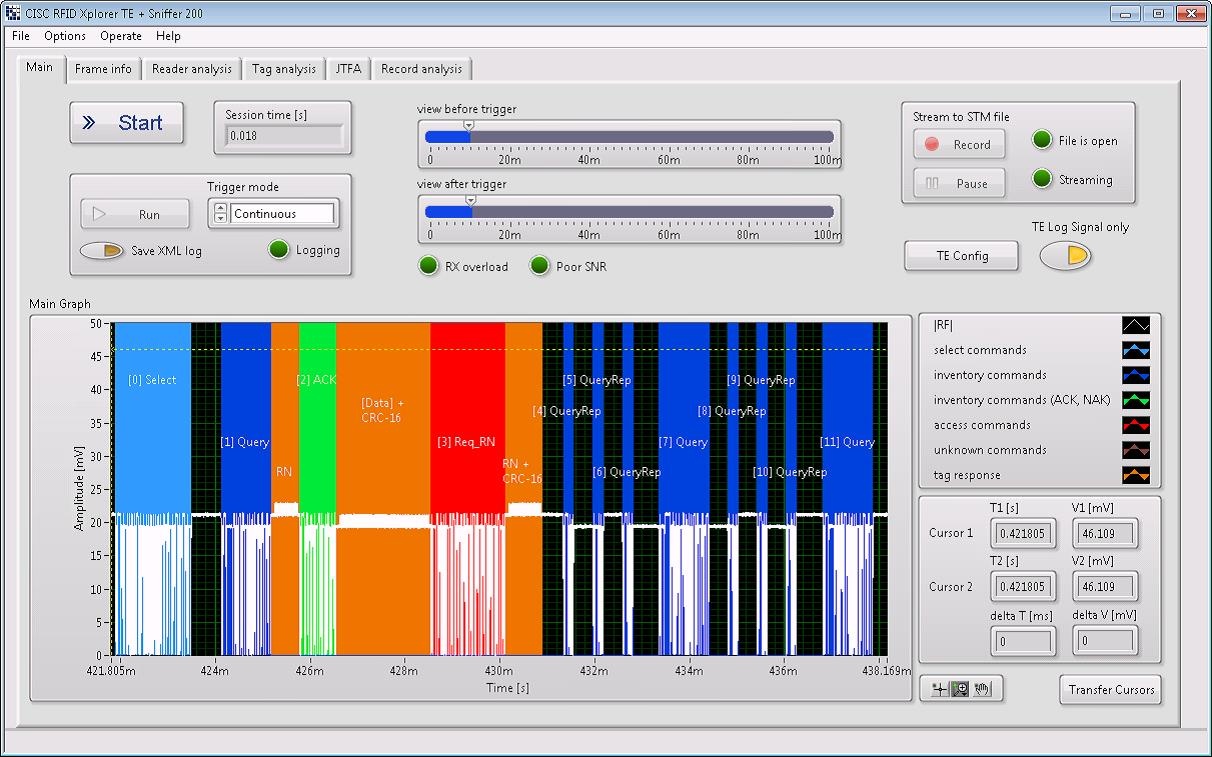Click the view before trigger slider handle

(x=469, y=126)
